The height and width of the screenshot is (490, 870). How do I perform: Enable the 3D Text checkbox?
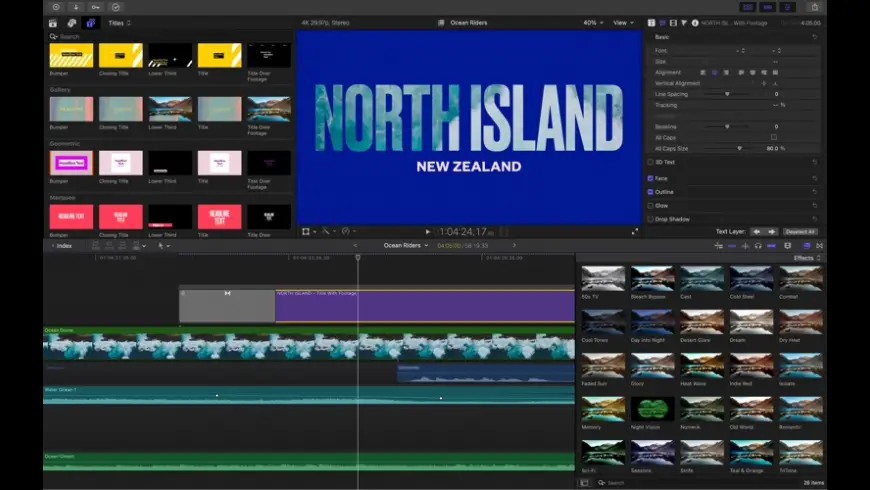[650, 162]
